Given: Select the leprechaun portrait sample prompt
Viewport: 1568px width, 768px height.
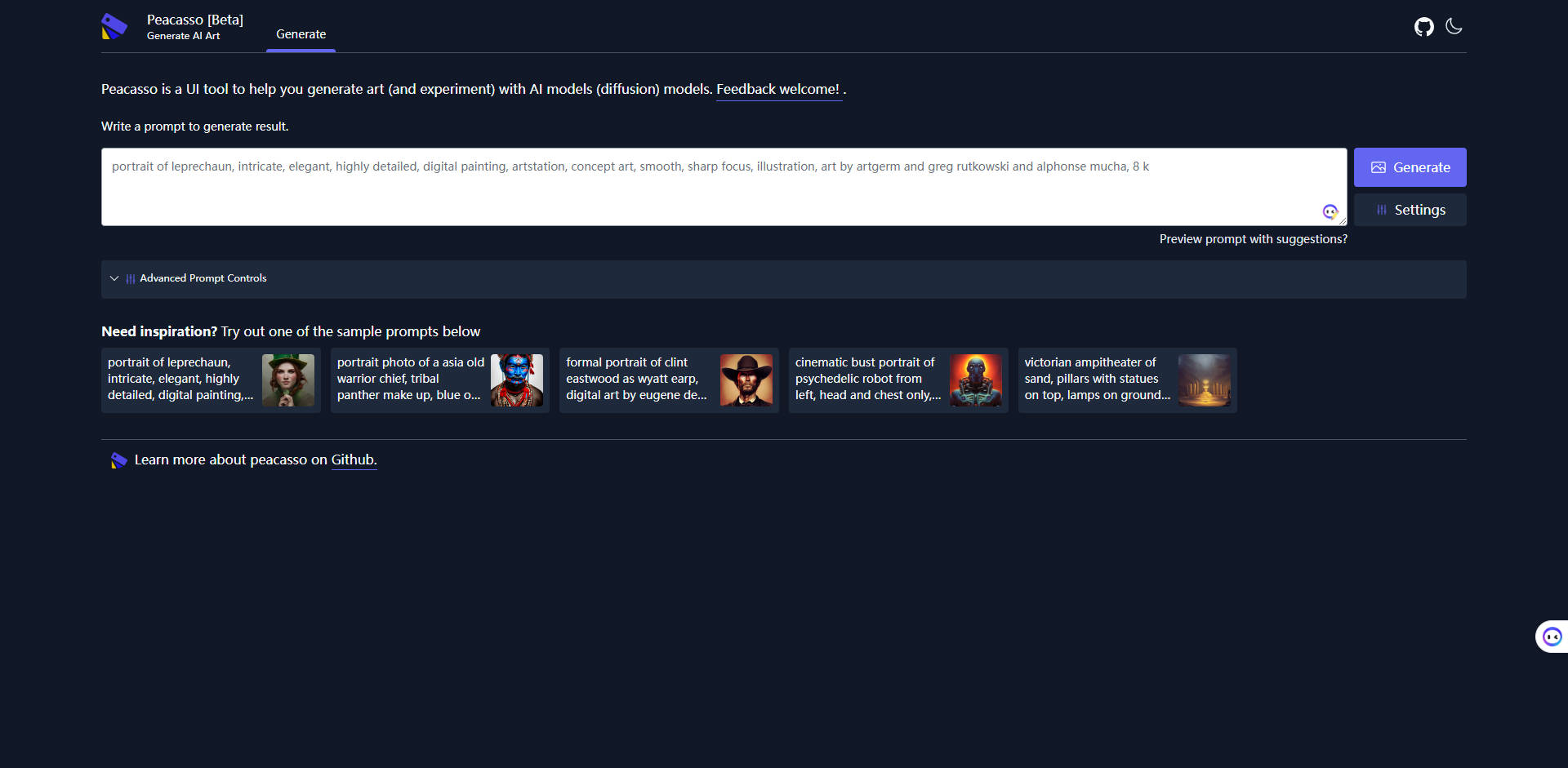Looking at the screenshot, I should click(211, 380).
